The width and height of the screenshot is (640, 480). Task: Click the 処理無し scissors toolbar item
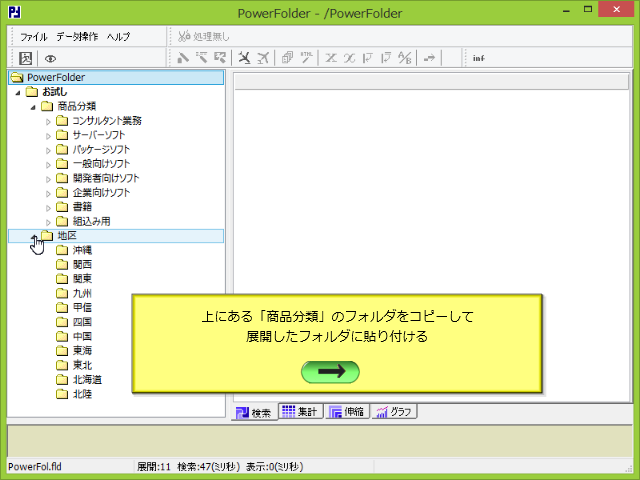tap(204, 37)
